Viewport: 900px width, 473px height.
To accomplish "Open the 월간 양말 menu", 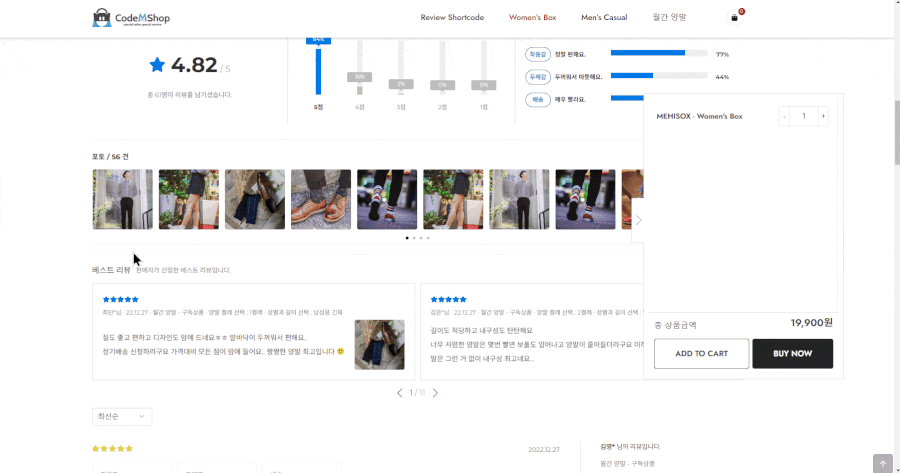I will (669, 17).
